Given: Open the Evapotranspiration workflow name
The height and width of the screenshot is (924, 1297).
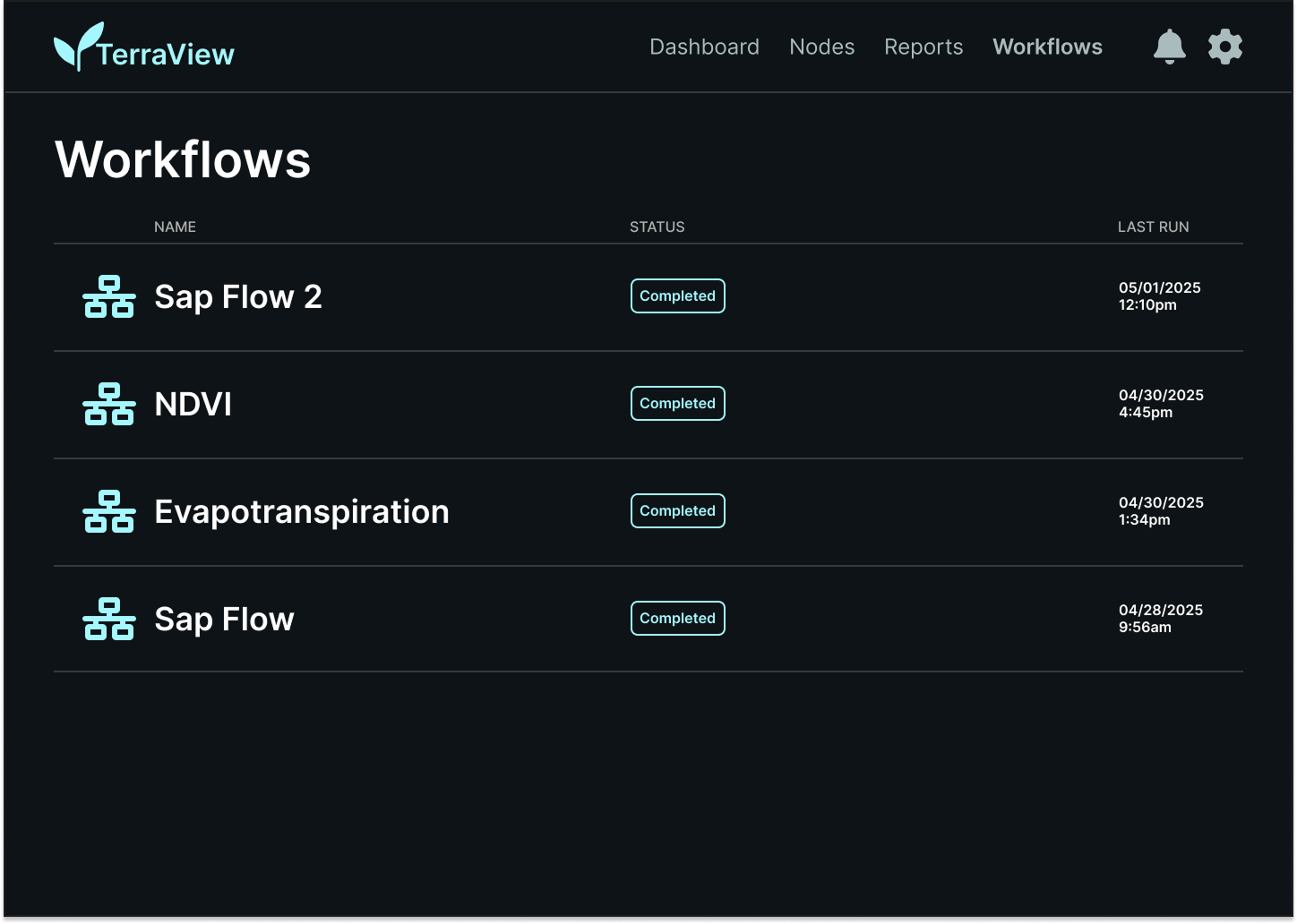Looking at the screenshot, I should pos(302,512).
